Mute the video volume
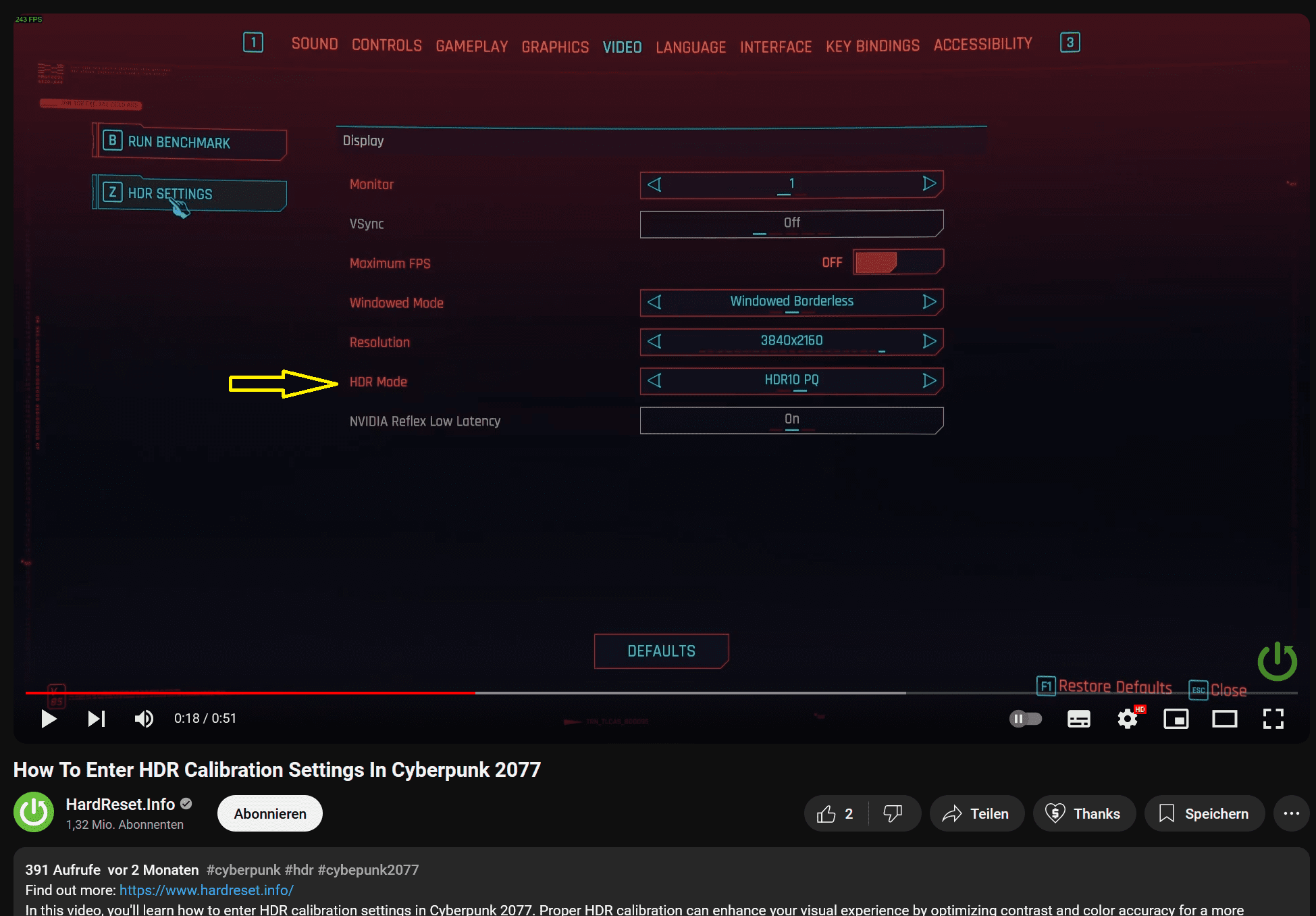This screenshot has width=1316, height=916. (144, 719)
